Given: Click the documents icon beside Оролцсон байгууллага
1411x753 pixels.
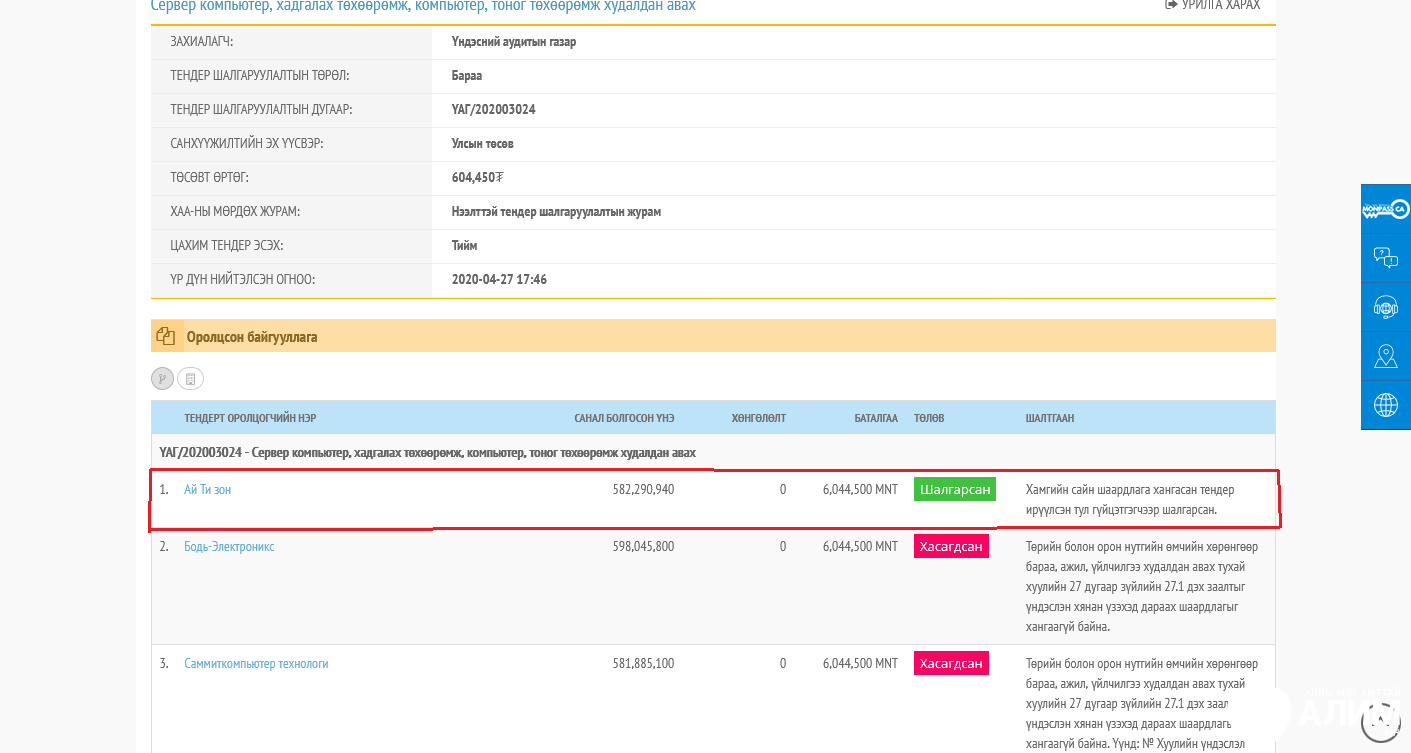Looking at the screenshot, I should point(165,337).
